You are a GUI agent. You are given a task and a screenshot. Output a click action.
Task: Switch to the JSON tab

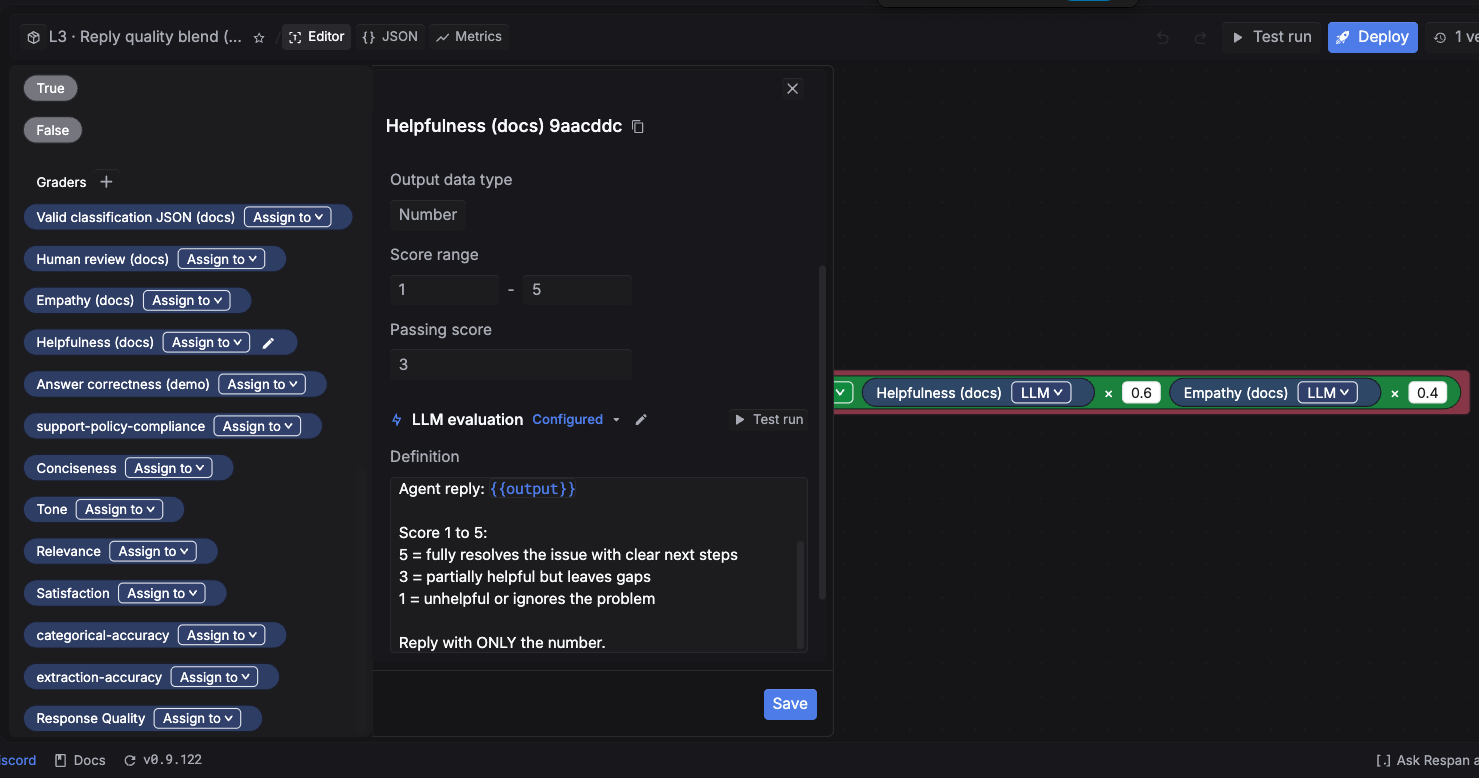click(390, 37)
